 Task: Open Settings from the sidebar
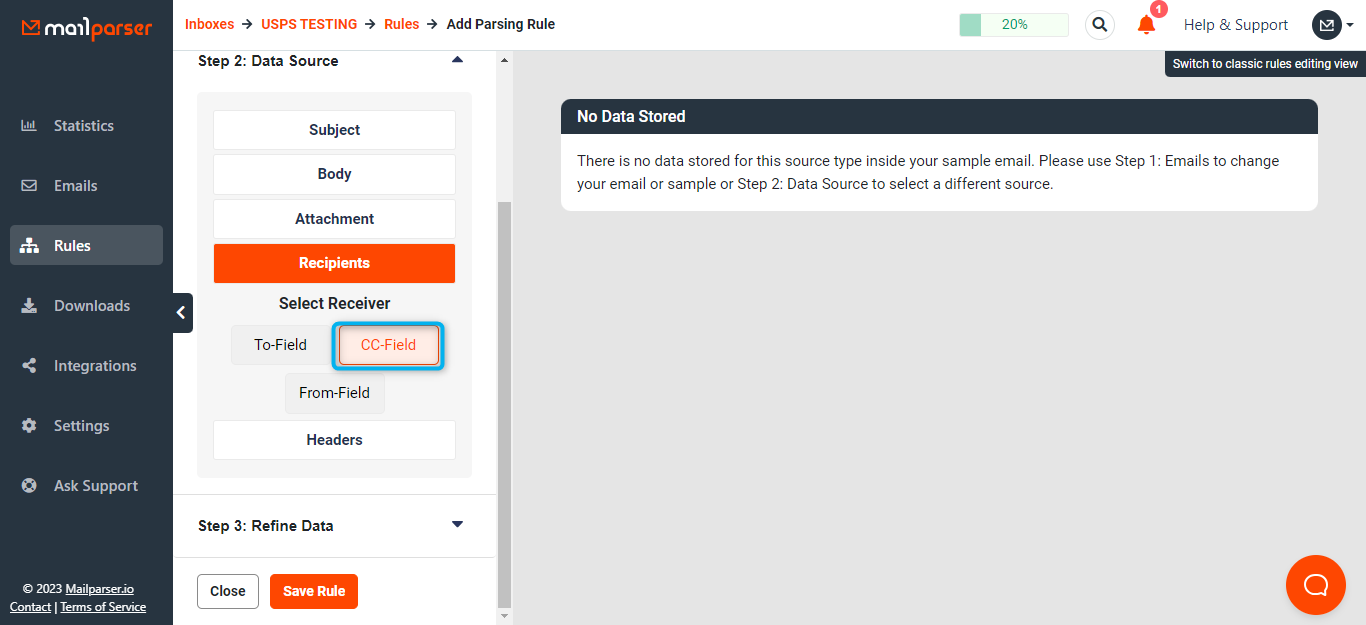(81, 425)
